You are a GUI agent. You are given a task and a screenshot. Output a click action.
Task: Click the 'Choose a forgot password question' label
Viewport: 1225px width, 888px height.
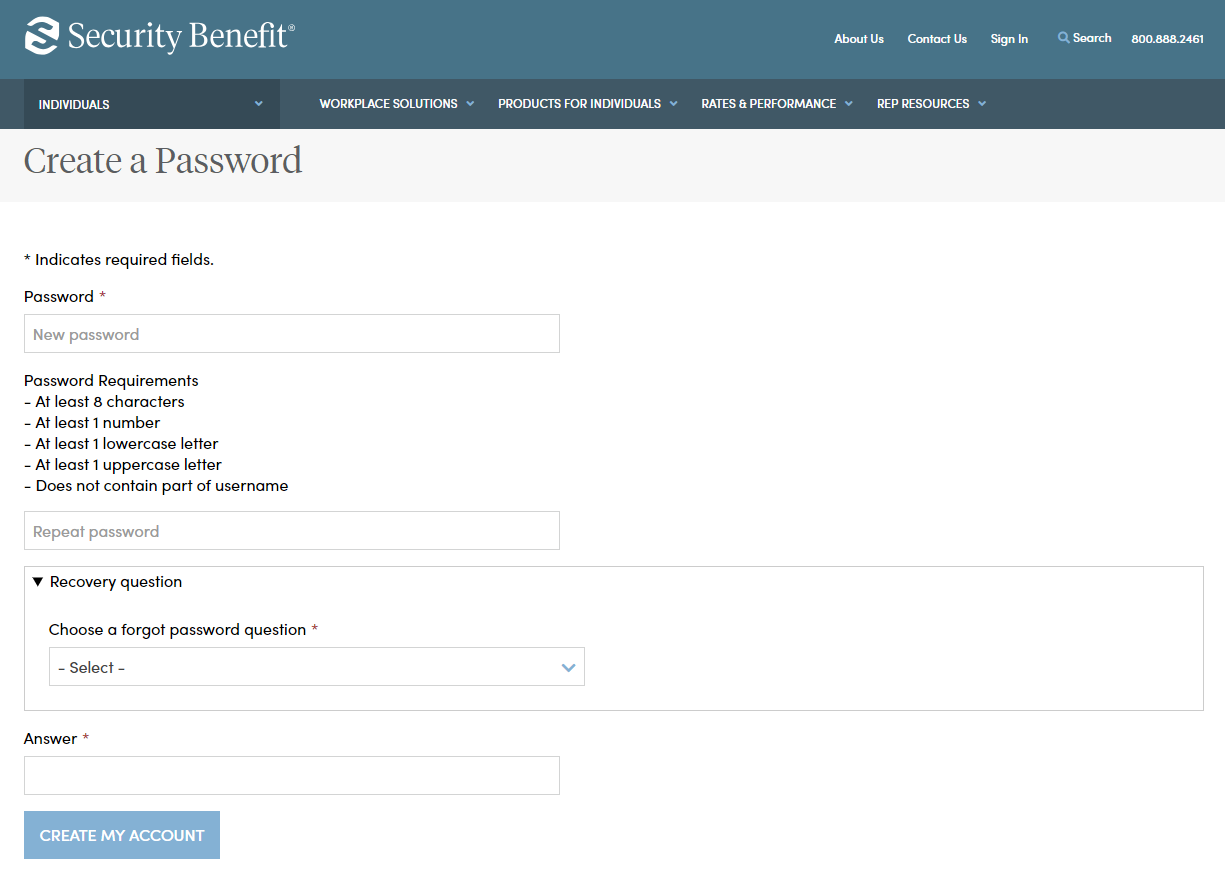[x=178, y=630]
